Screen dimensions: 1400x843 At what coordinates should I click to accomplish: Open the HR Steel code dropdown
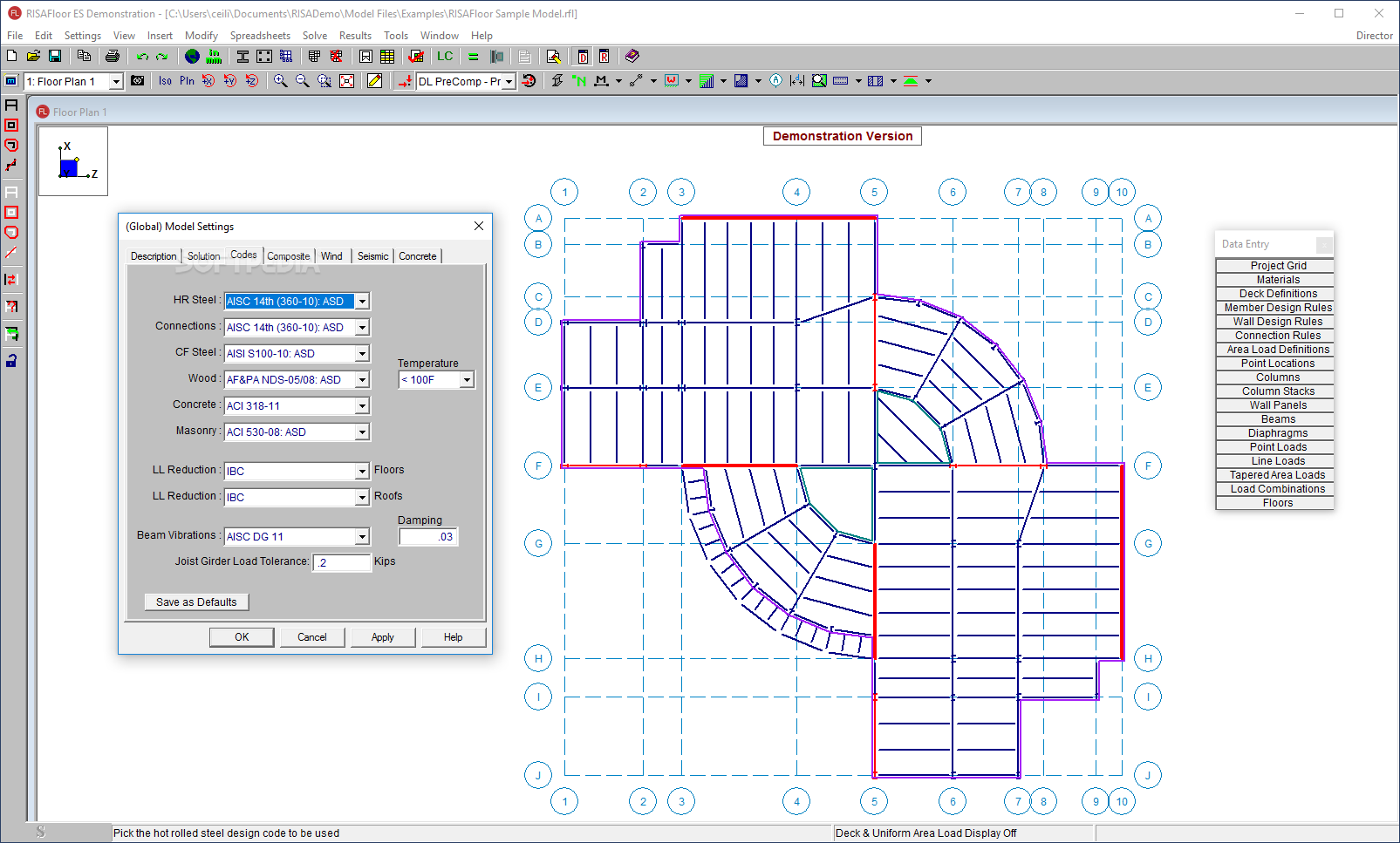tap(362, 302)
